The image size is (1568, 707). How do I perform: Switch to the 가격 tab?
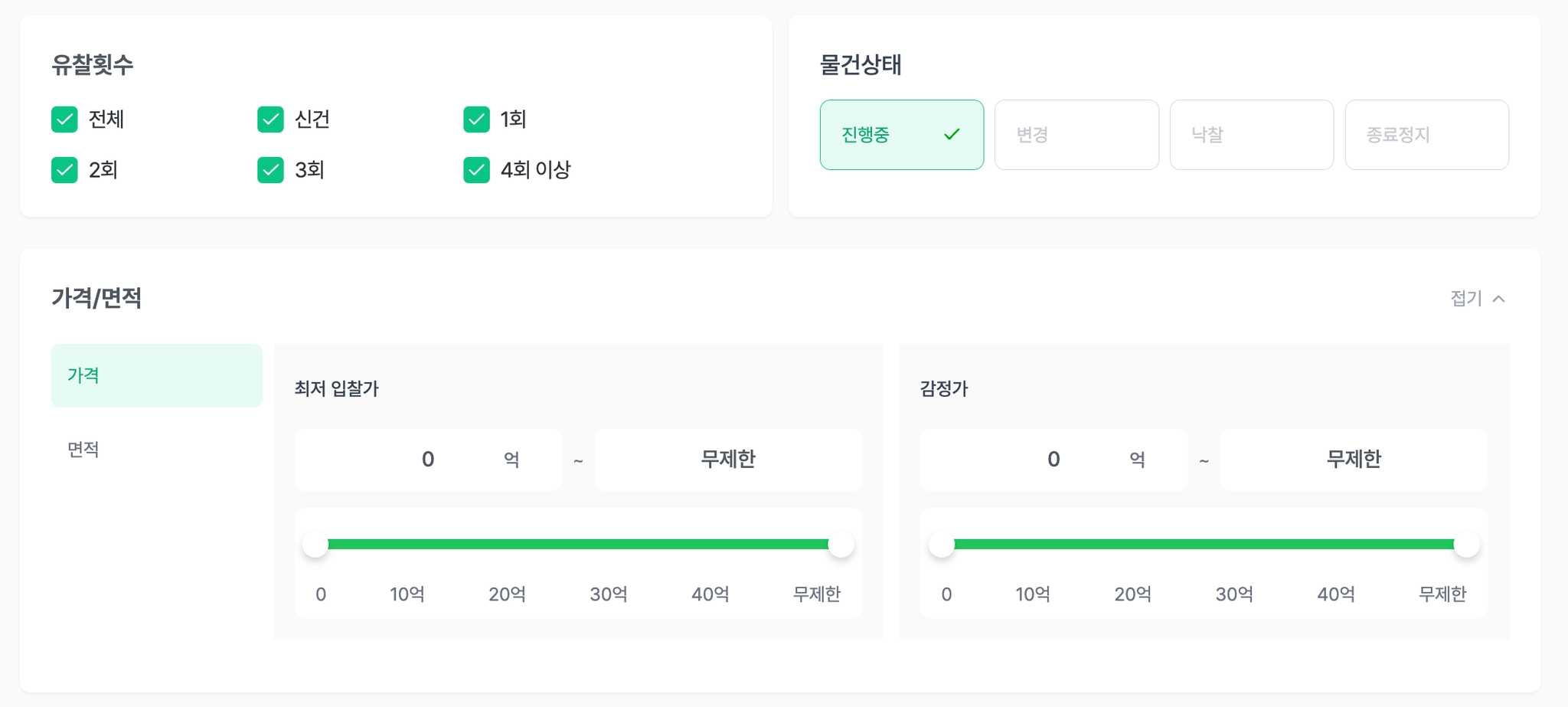156,375
